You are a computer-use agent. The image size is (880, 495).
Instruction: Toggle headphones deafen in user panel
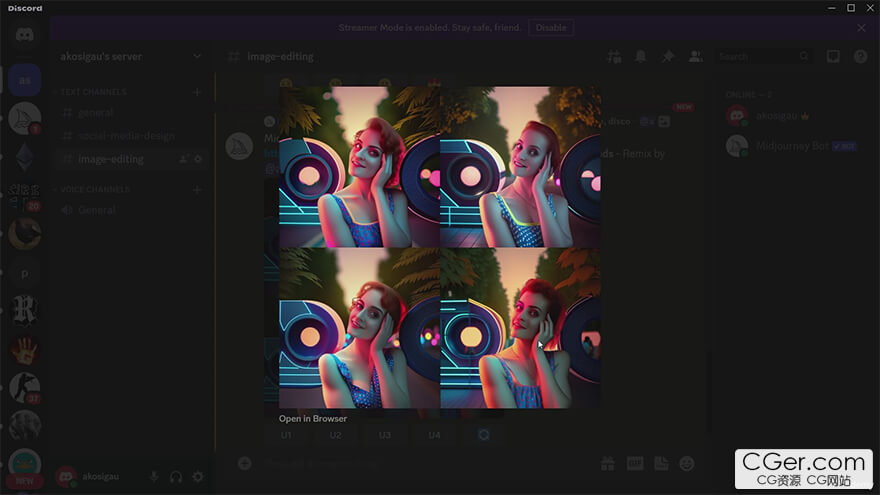176,476
